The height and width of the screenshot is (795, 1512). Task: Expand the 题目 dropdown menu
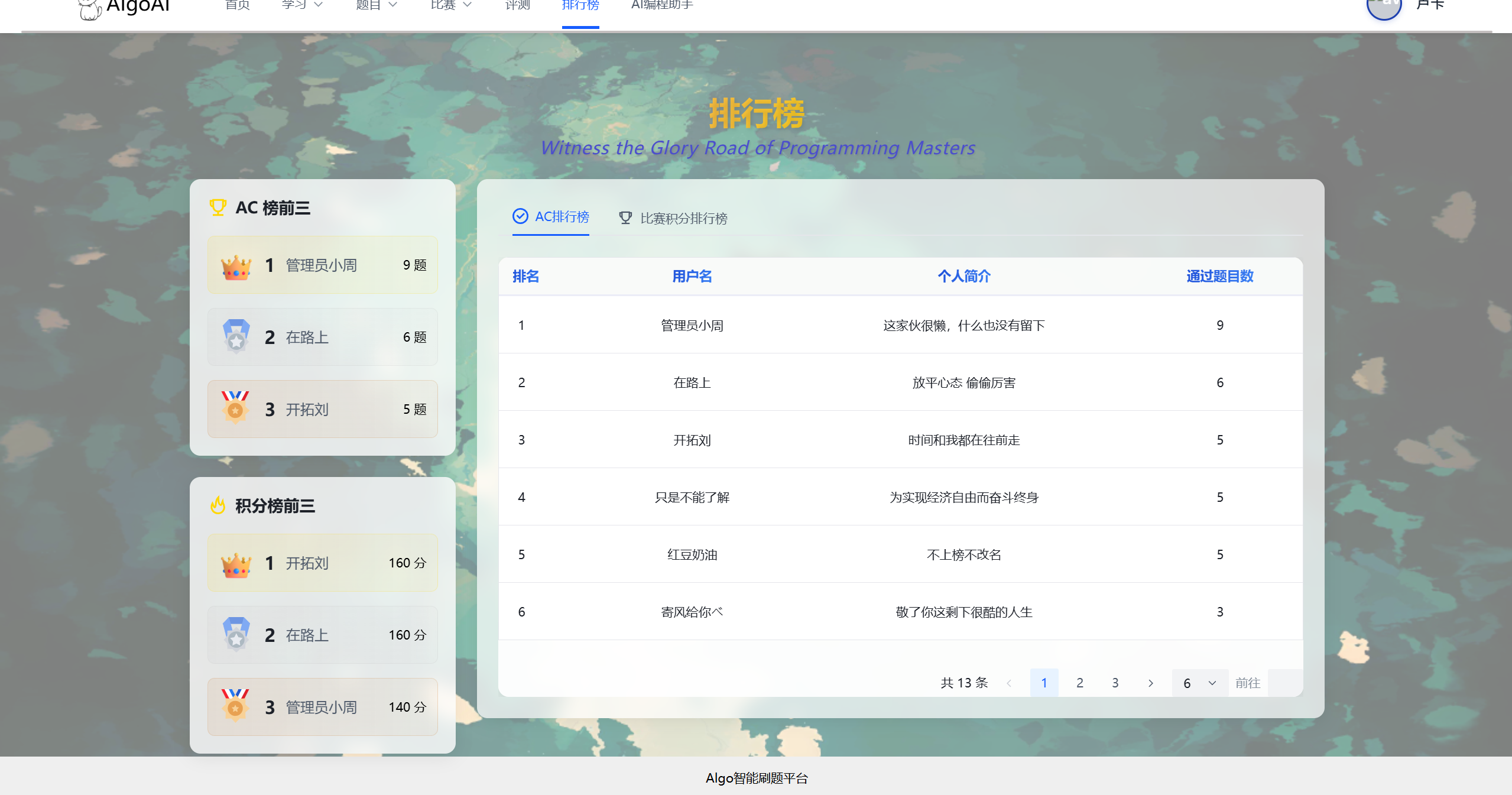pyautogui.click(x=377, y=5)
